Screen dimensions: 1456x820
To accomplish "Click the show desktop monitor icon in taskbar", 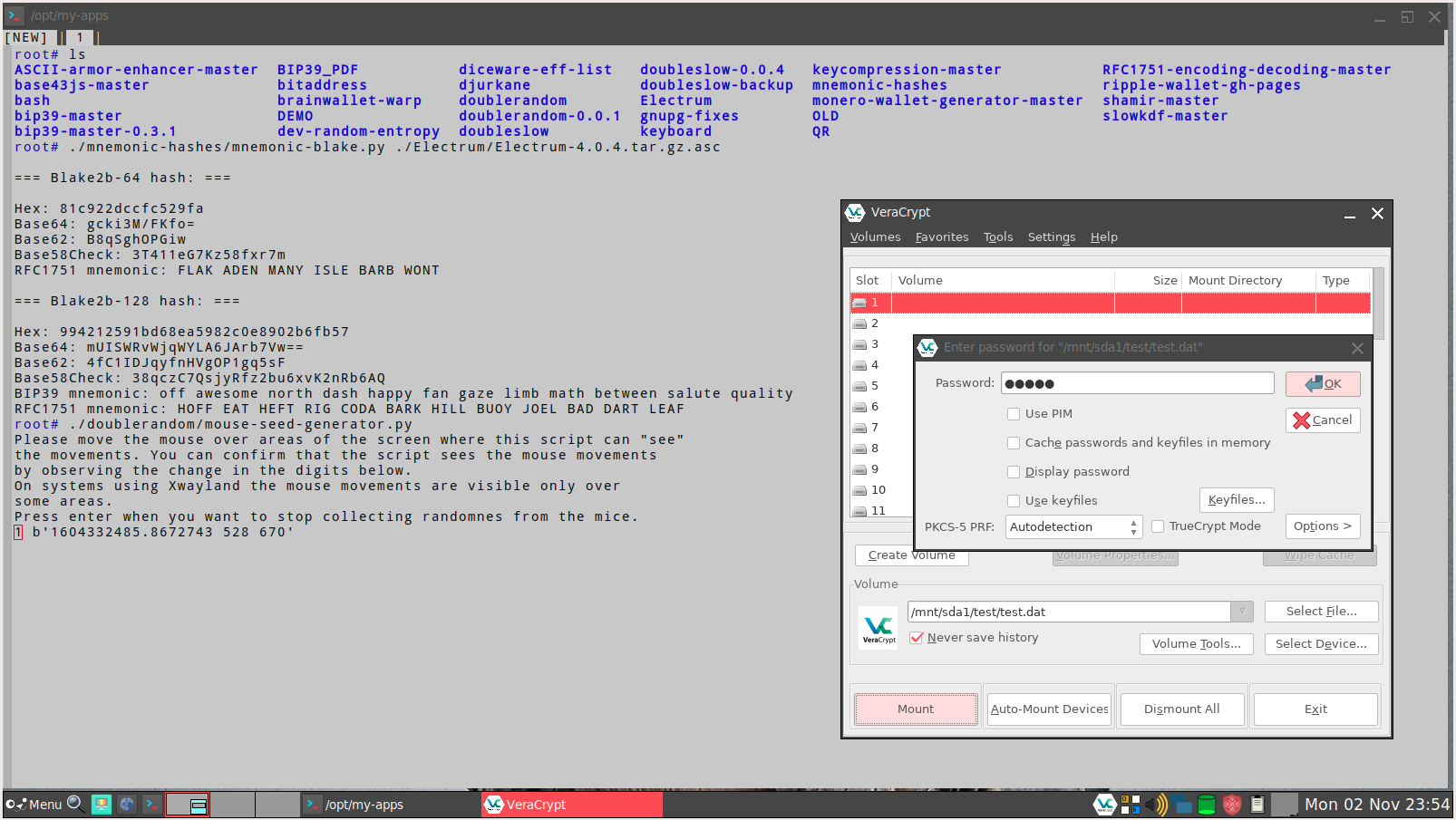I will pos(102,804).
